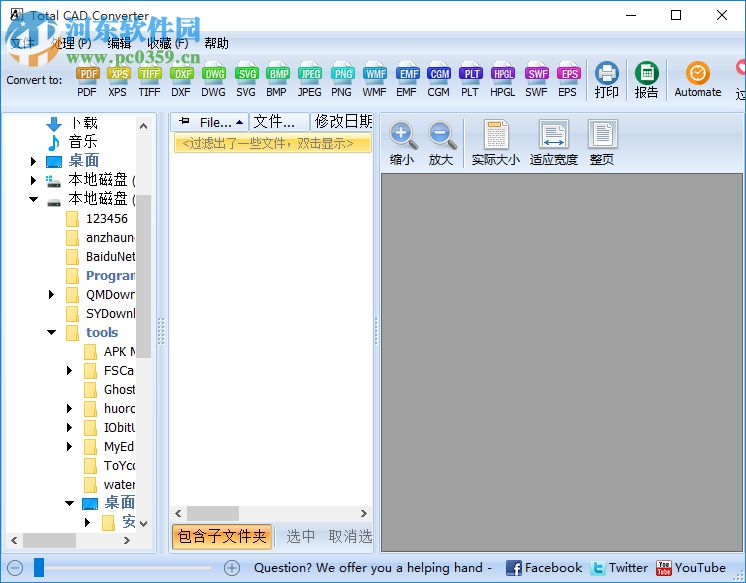Choose SVG as target format
Viewport: 746px width, 583px height.
[x=246, y=80]
